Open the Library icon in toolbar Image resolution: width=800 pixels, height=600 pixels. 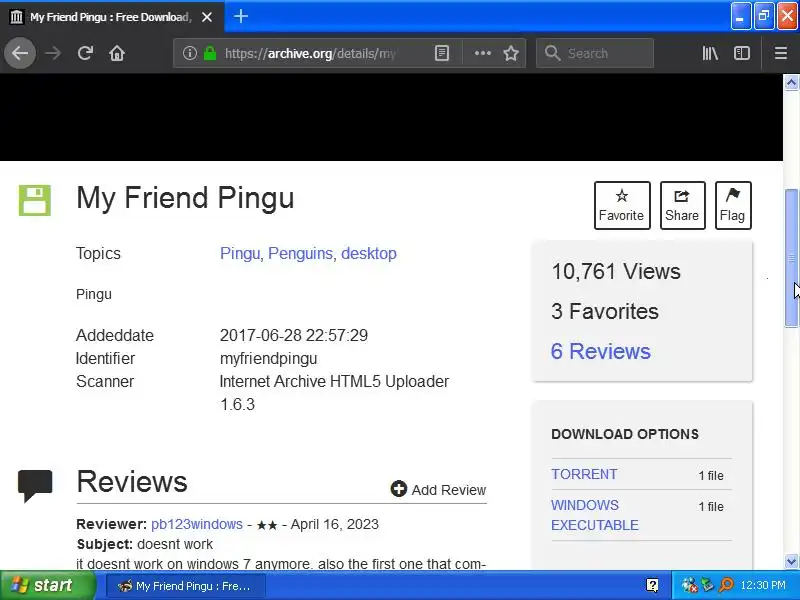point(710,53)
